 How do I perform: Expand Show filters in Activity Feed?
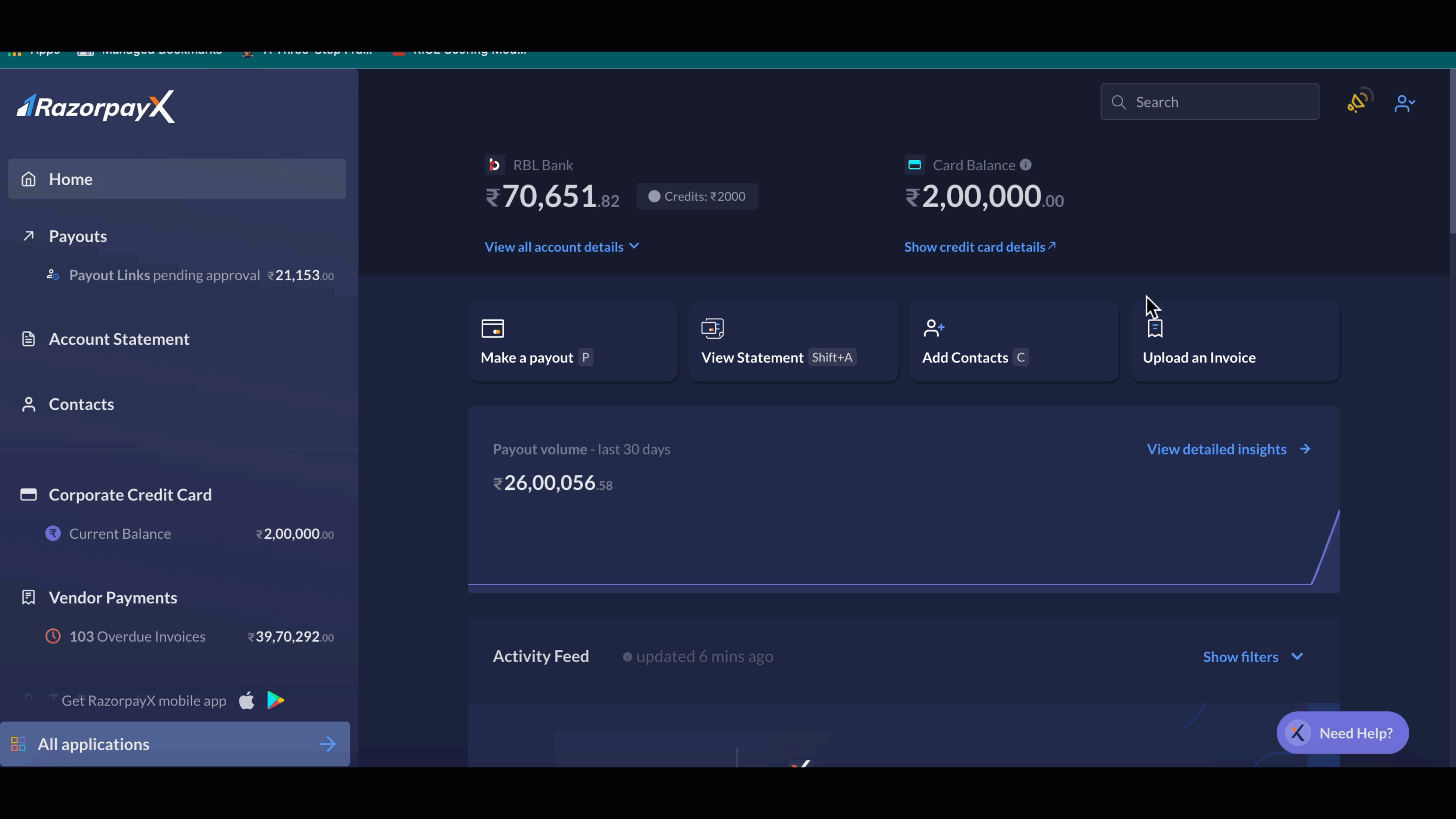tap(1253, 656)
